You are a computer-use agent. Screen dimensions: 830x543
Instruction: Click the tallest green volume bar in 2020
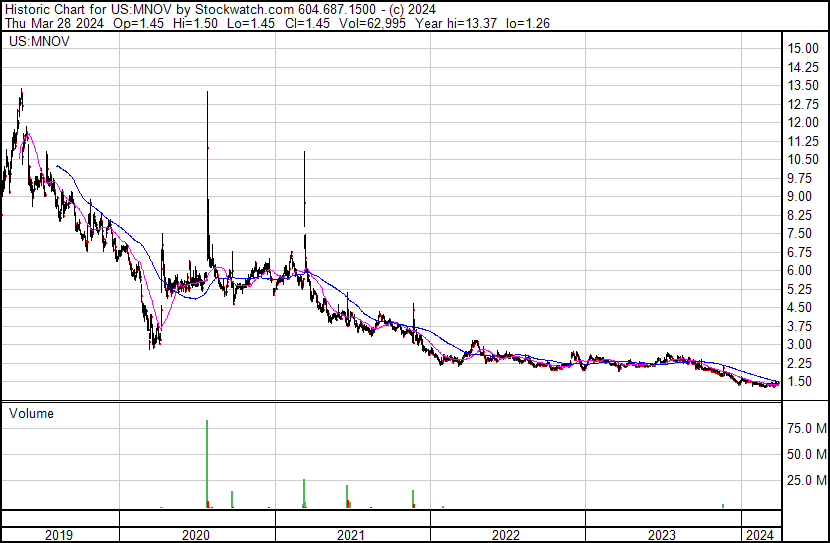207,463
